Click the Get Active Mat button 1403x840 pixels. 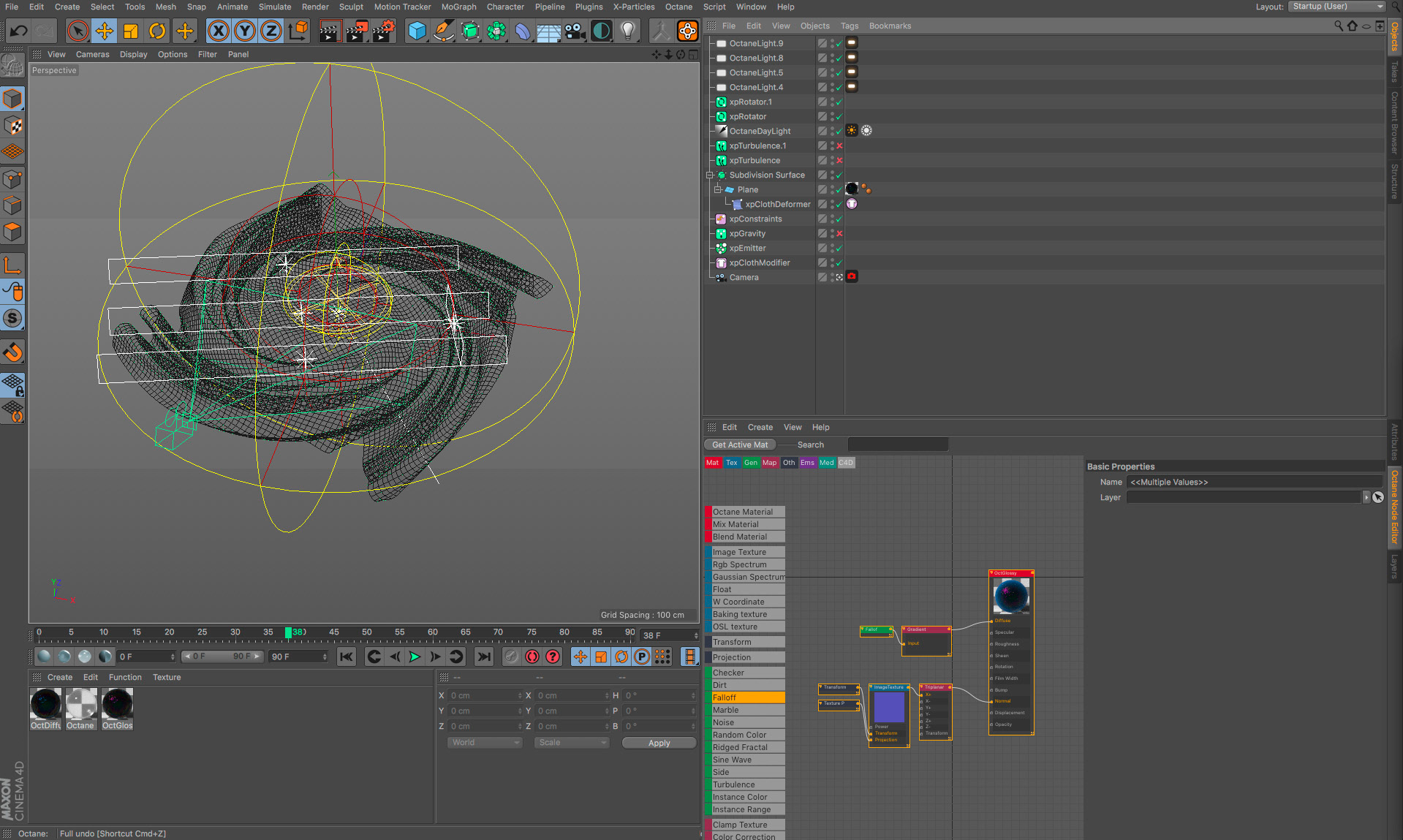(740, 444)
